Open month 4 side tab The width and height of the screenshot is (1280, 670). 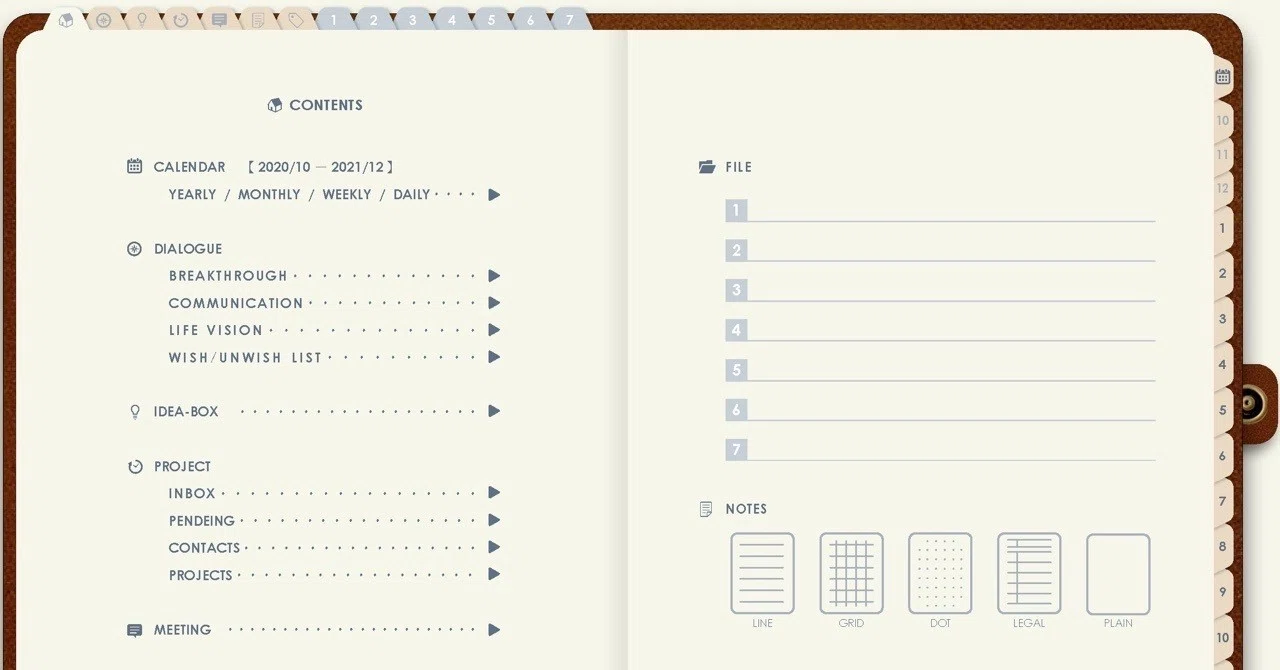(x=1223, y=365)
